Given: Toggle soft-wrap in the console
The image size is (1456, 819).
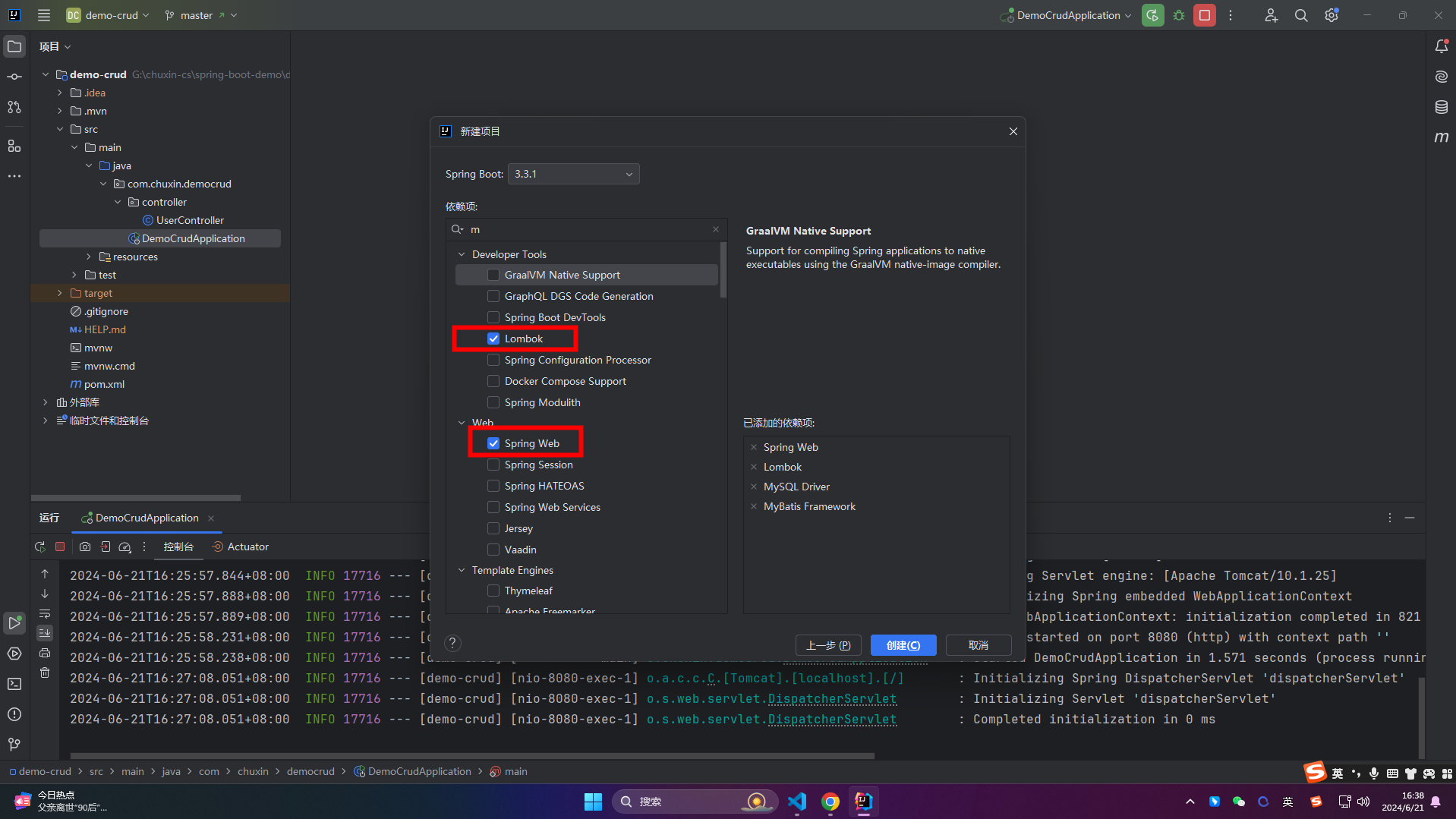Looking at the screenshot, I should point(45,613).
